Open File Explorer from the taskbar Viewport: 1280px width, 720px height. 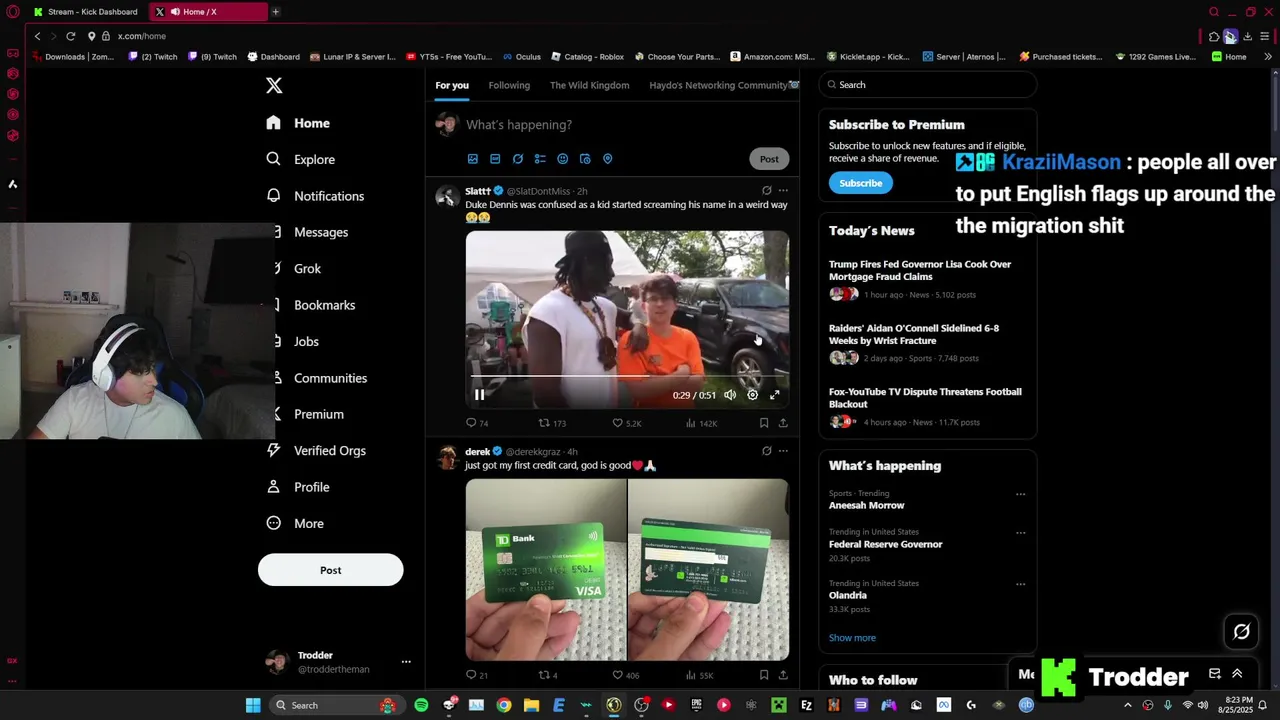(531, 705)
